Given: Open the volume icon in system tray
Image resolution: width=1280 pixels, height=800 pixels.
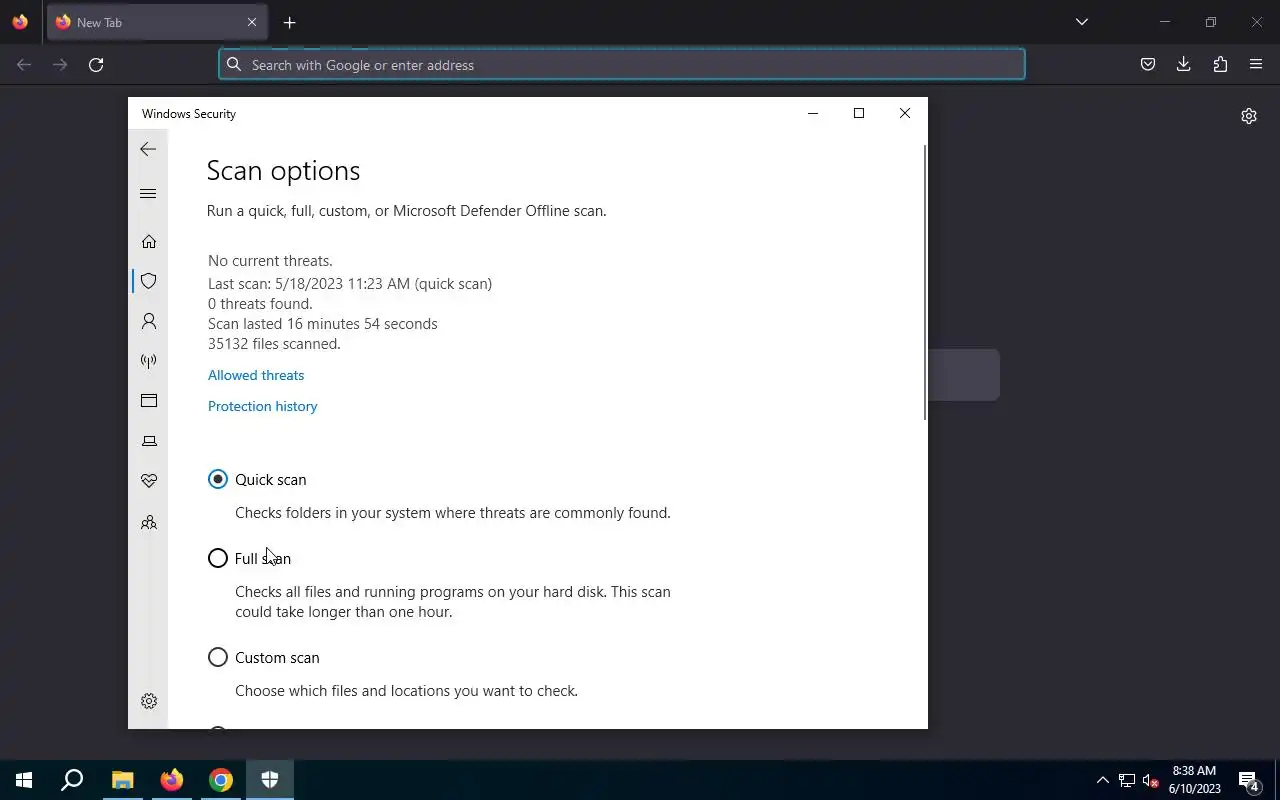Looking at the screenshot, I should [x=1150, y=780].
